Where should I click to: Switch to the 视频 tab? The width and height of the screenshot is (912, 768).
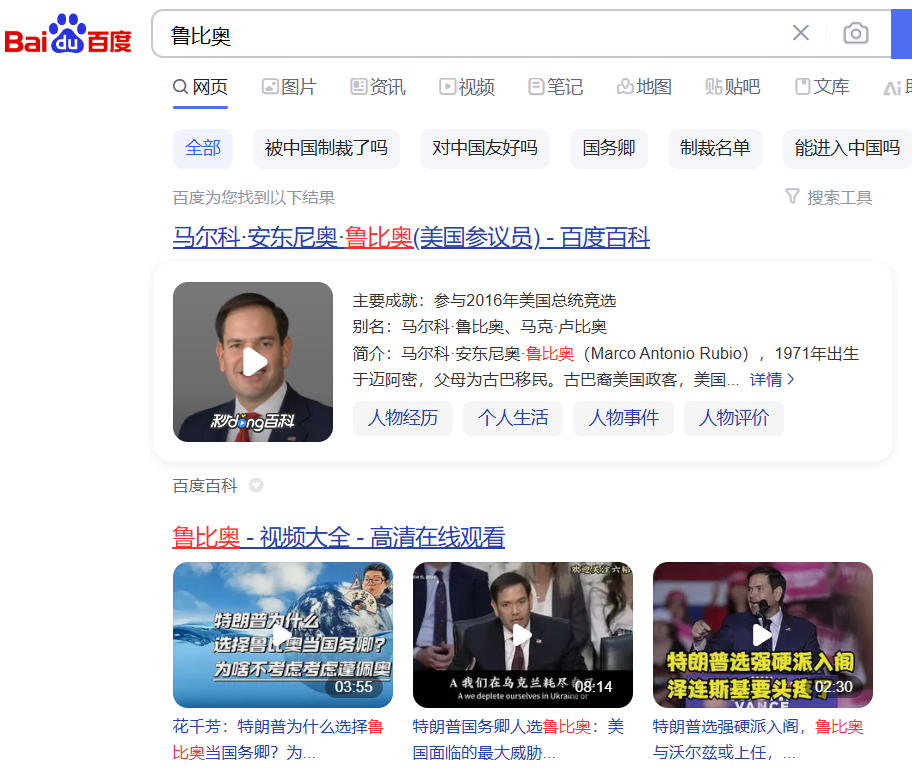point(466,87)
